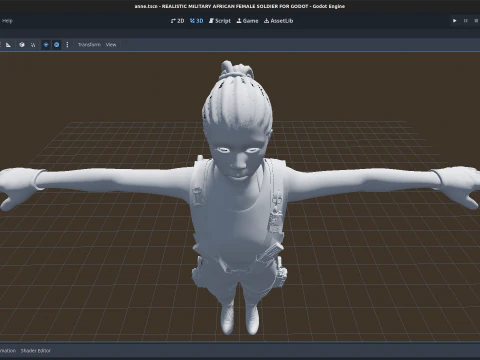
Task: Stop the running project
Action: click(x=476, y=21)
